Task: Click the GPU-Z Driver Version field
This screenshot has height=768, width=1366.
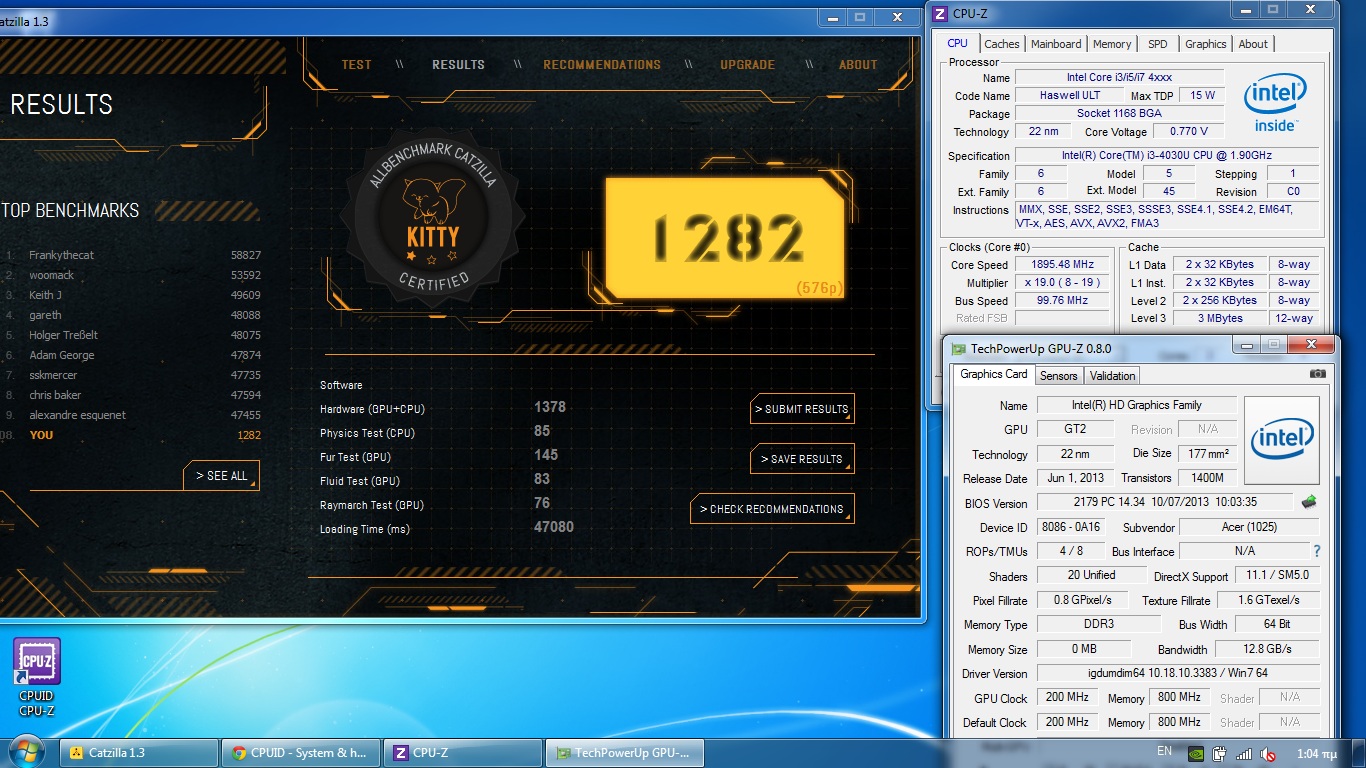Action: click(1178, 673)
